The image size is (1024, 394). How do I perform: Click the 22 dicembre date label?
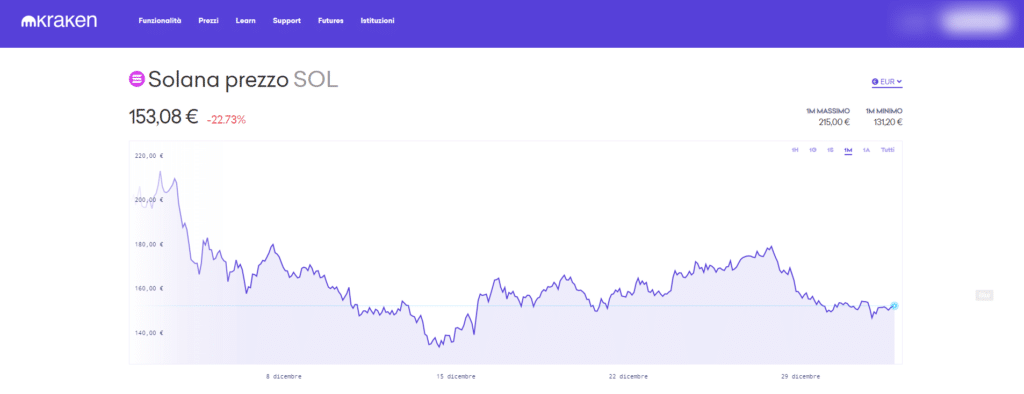(x=628, y=377)
